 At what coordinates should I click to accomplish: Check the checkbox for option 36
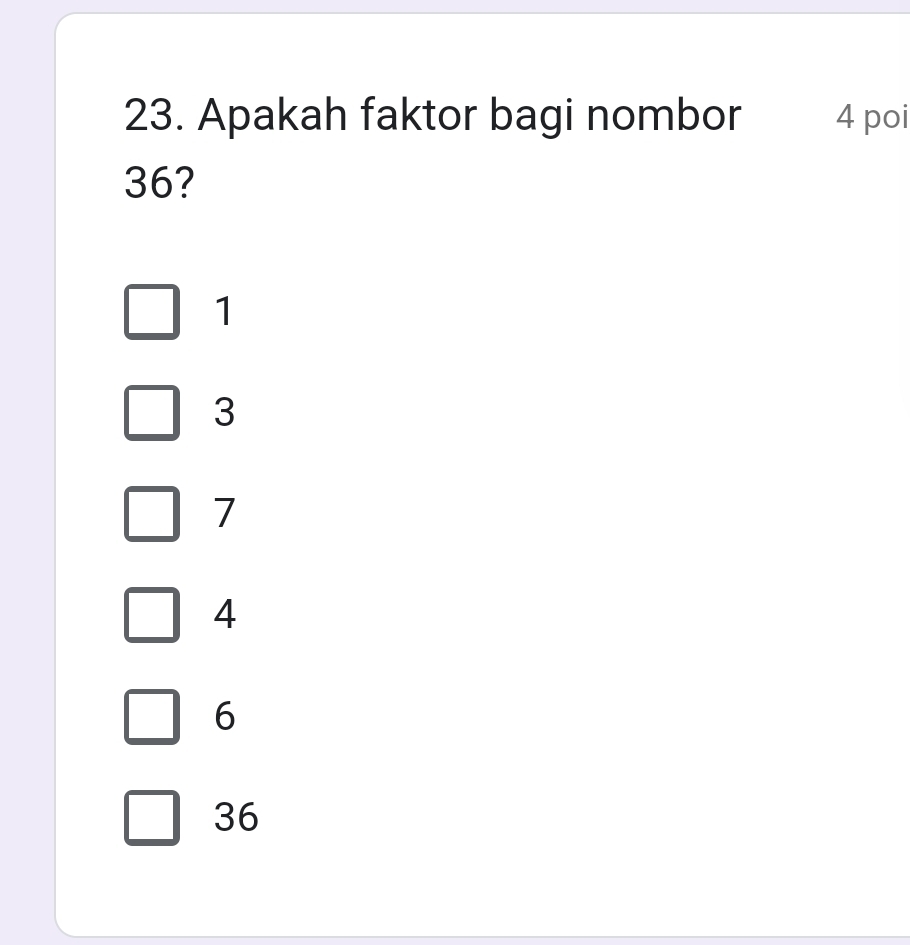tap(152, 817)
